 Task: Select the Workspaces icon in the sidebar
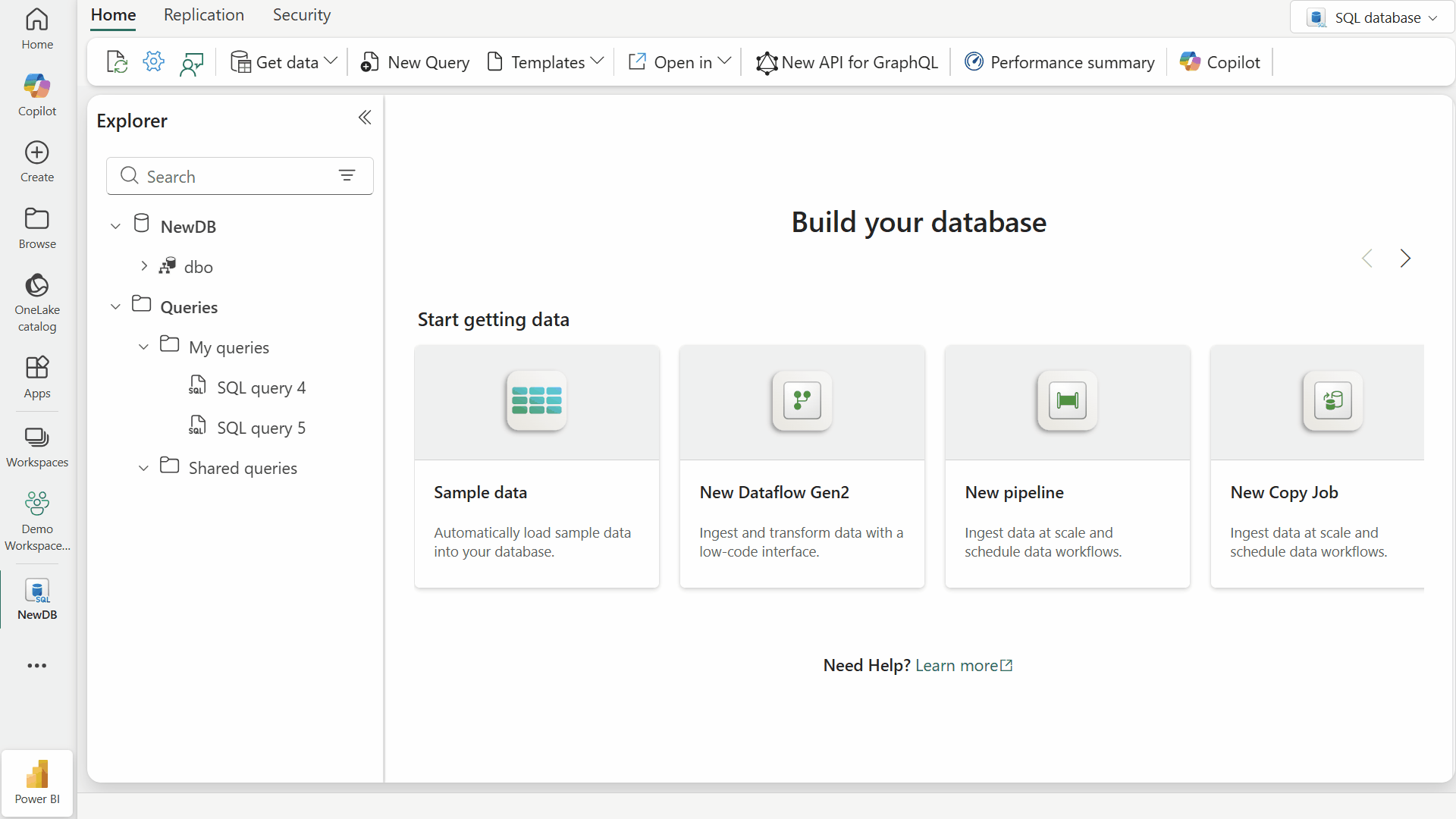(x=36, y=446)
